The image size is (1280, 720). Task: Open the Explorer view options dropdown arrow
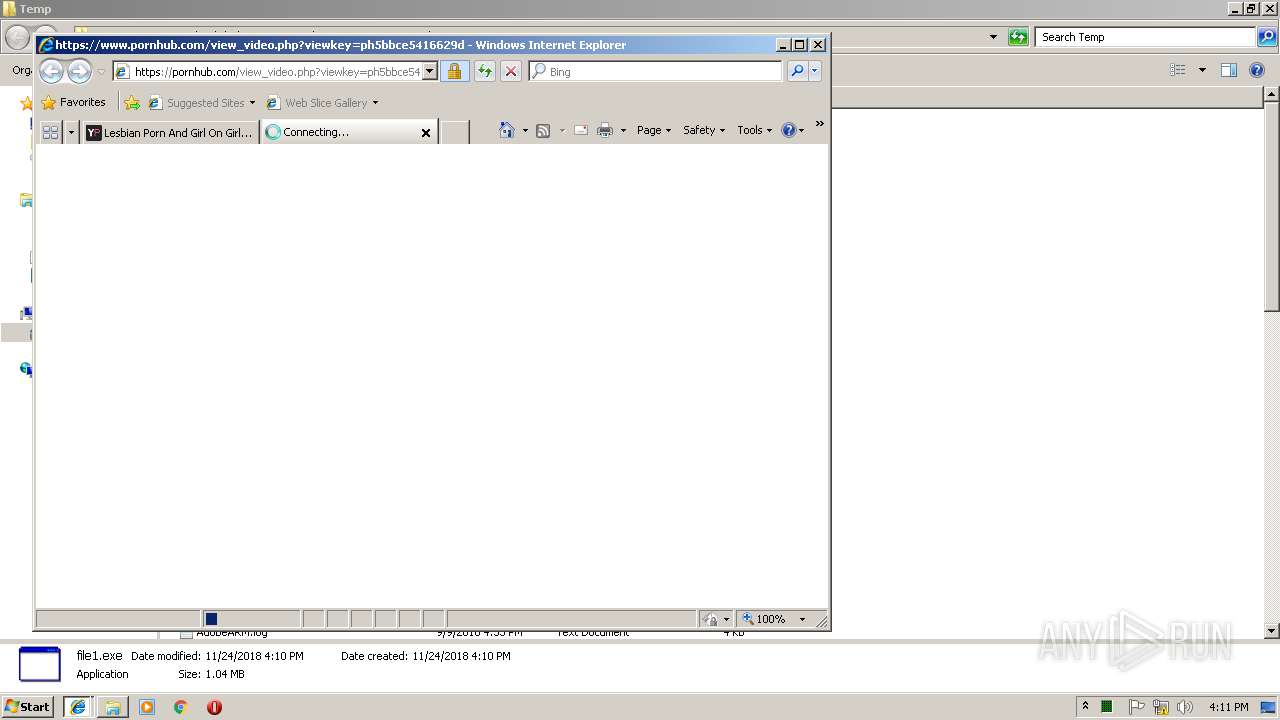(x=1202, y=70)
